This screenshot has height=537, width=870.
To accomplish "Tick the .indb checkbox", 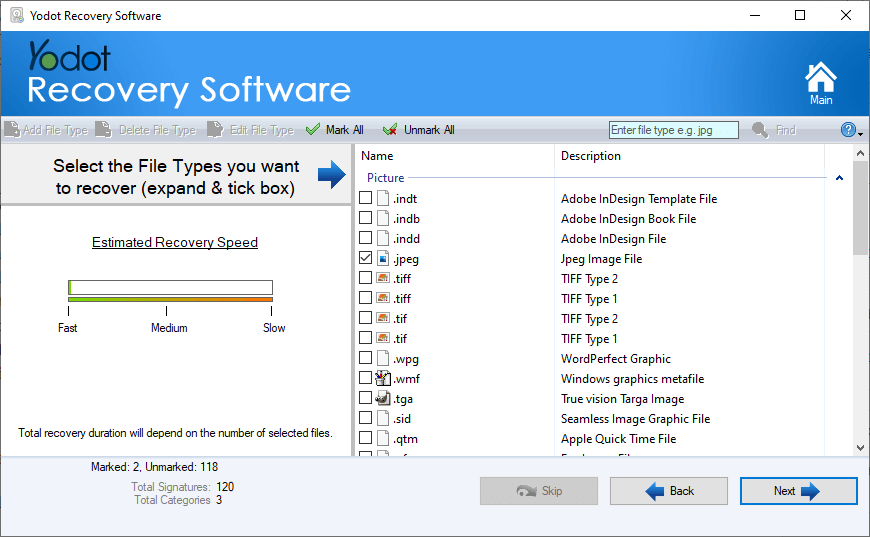I will point(366,218).
